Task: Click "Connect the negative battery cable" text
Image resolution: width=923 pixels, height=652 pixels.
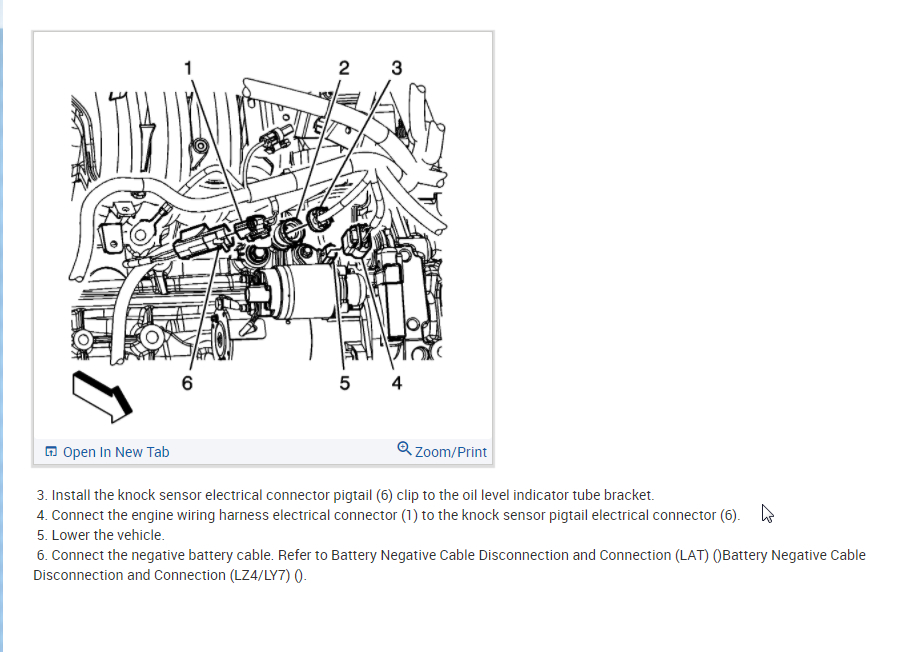Action: point(162,555)
